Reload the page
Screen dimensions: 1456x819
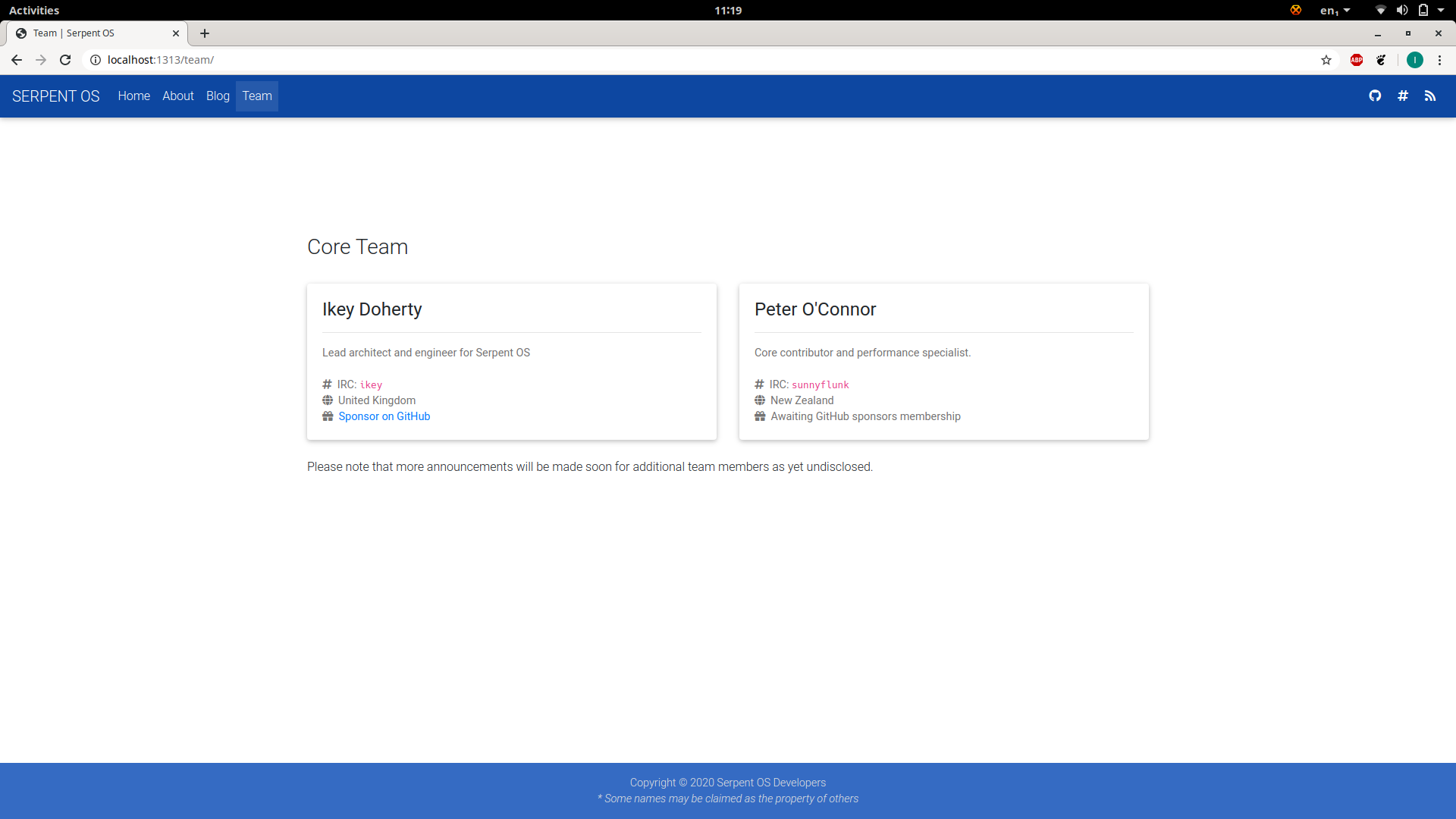[x=65, y=60]
